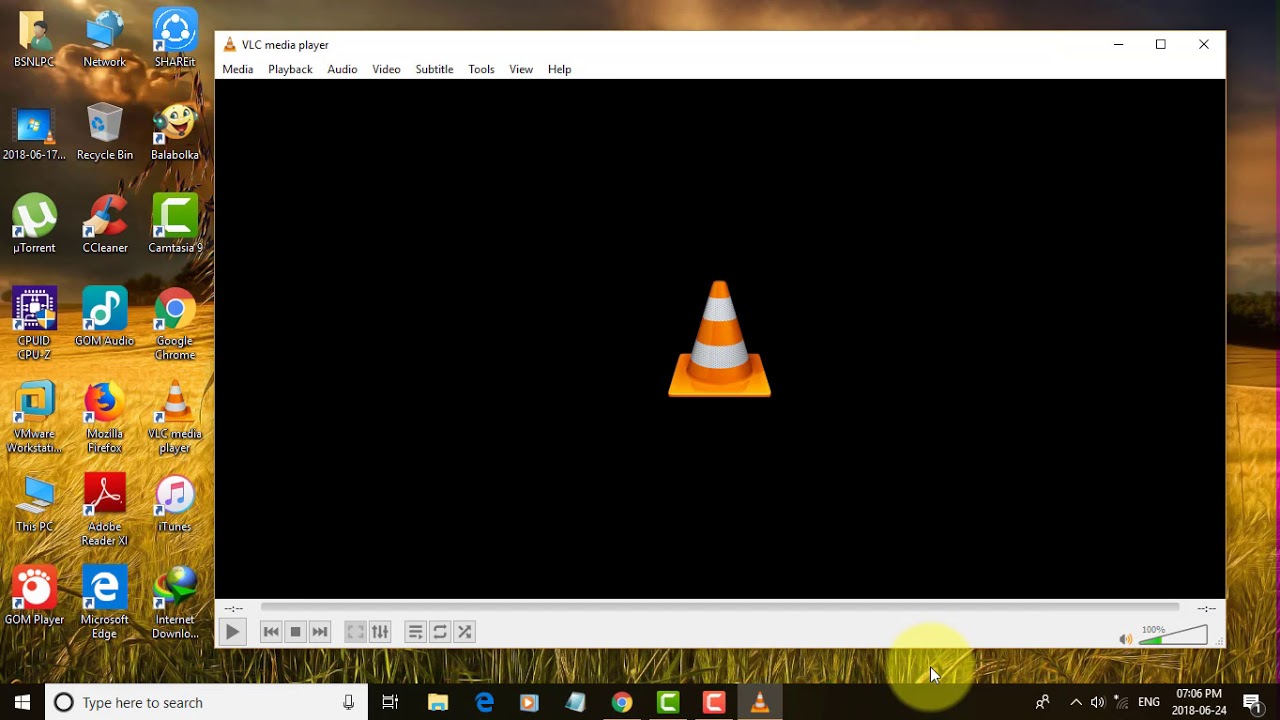Open the system volume tray icon
The width and height of the screenshot is (1280, 720).
(1098, 702)
